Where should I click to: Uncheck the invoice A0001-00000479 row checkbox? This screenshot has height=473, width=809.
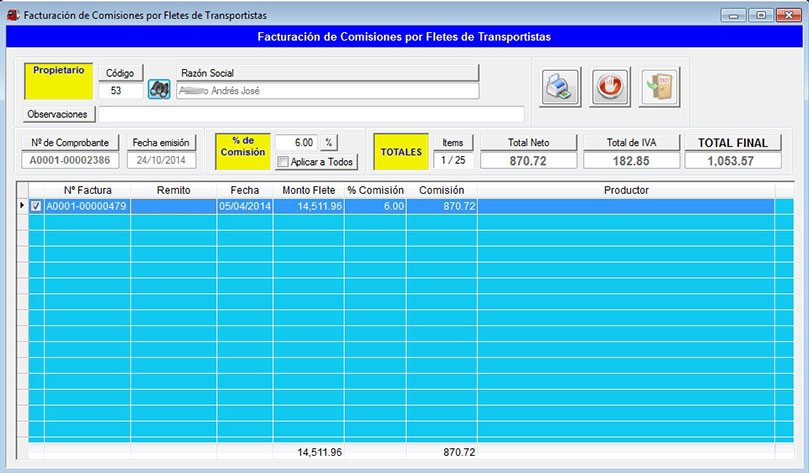click(37, 206)
